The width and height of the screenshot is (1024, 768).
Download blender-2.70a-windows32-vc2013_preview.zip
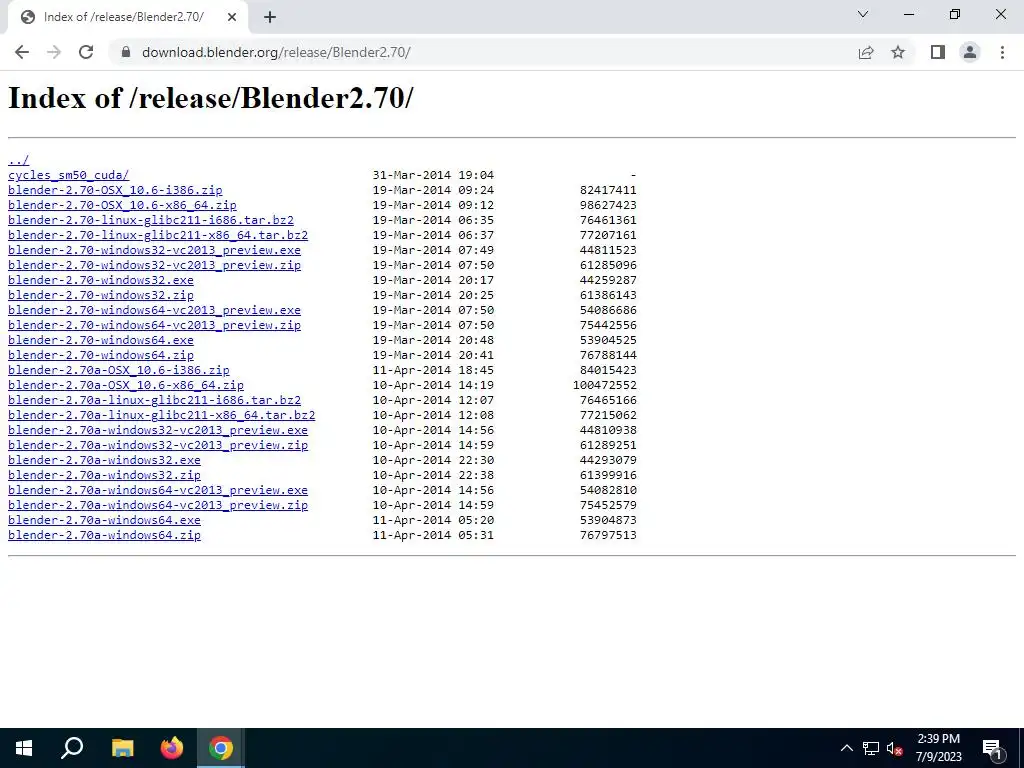point(158,445)
